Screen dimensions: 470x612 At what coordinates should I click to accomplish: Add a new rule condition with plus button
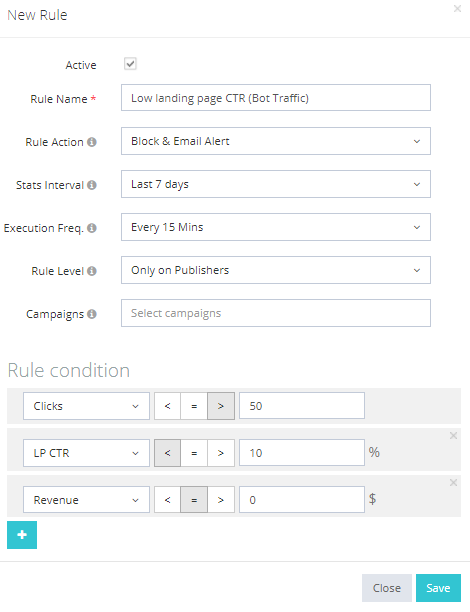point(22,535)
